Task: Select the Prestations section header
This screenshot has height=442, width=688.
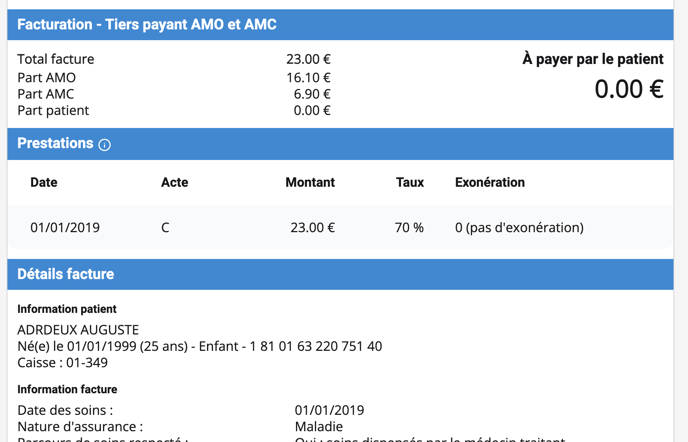Action: point(55,144)
